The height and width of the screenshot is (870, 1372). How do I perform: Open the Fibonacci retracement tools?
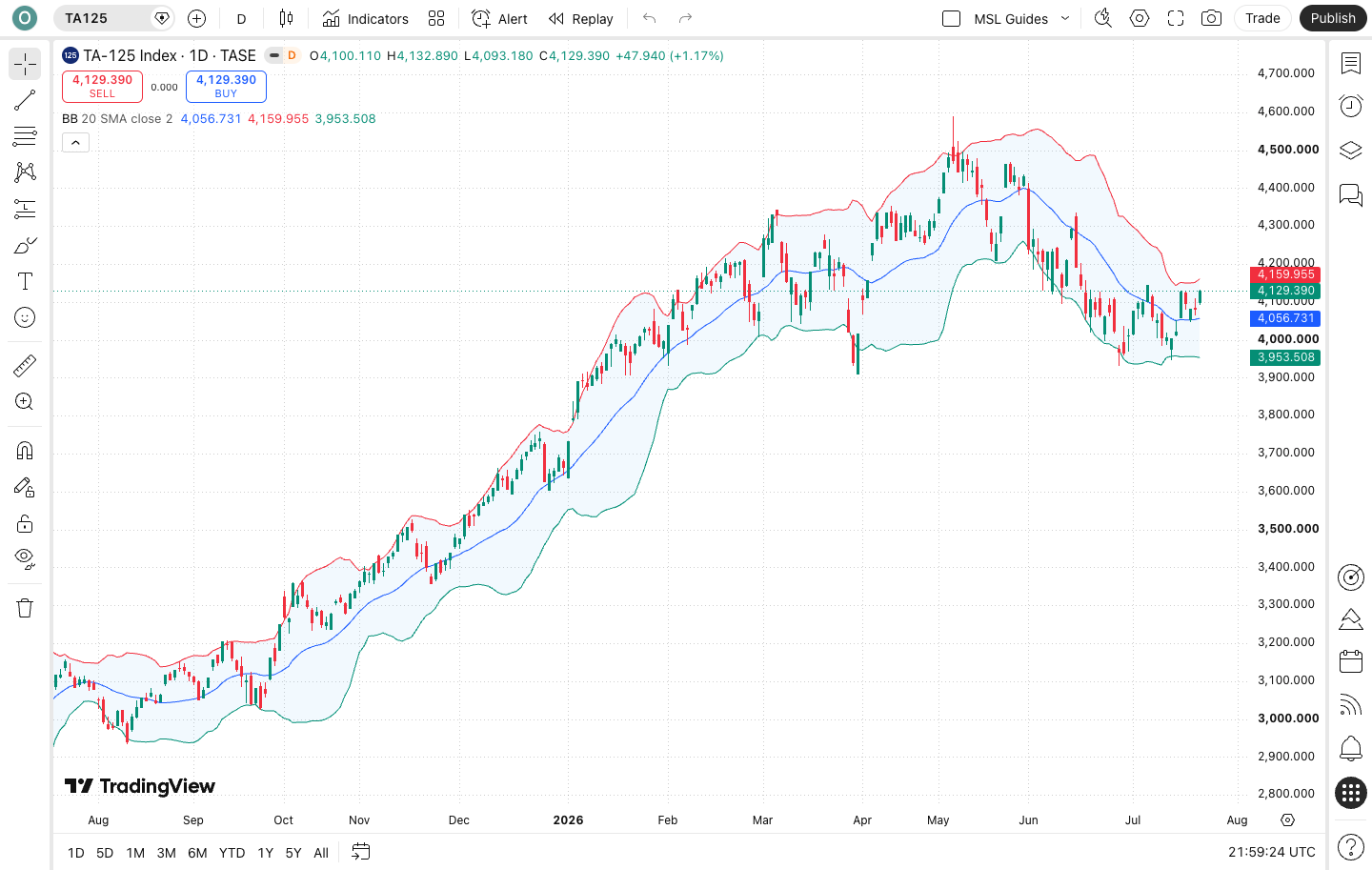pyautogui.click(x=25, y=136)
